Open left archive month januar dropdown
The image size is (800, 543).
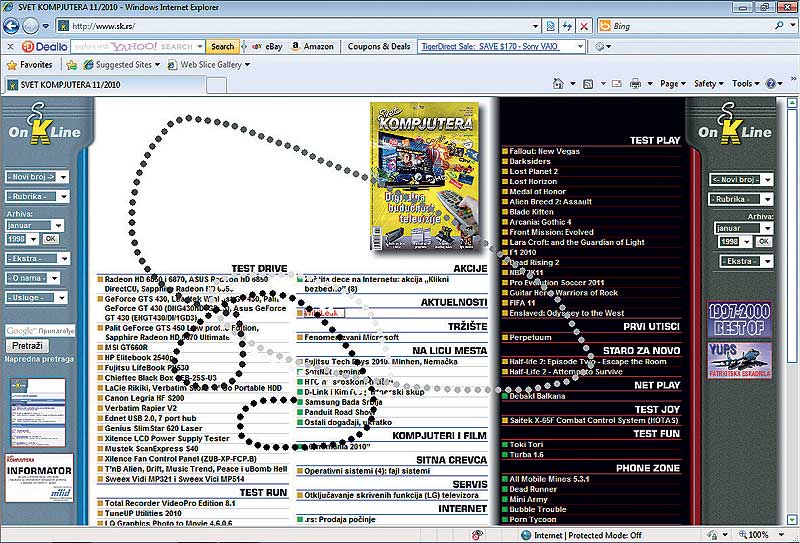(x=35, y=225)
